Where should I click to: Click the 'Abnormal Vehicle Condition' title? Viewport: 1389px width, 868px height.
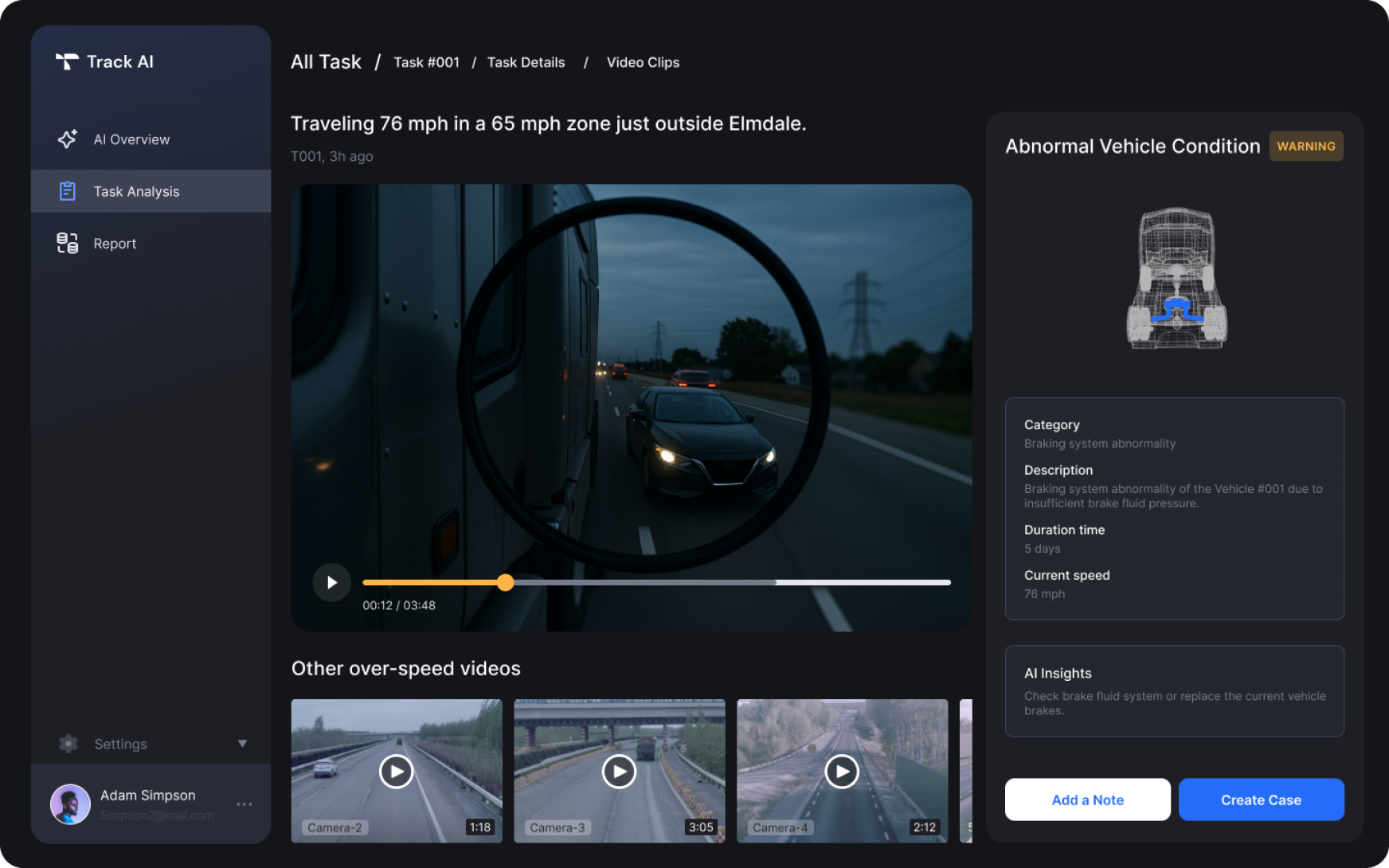click(x=1133, y=147)
